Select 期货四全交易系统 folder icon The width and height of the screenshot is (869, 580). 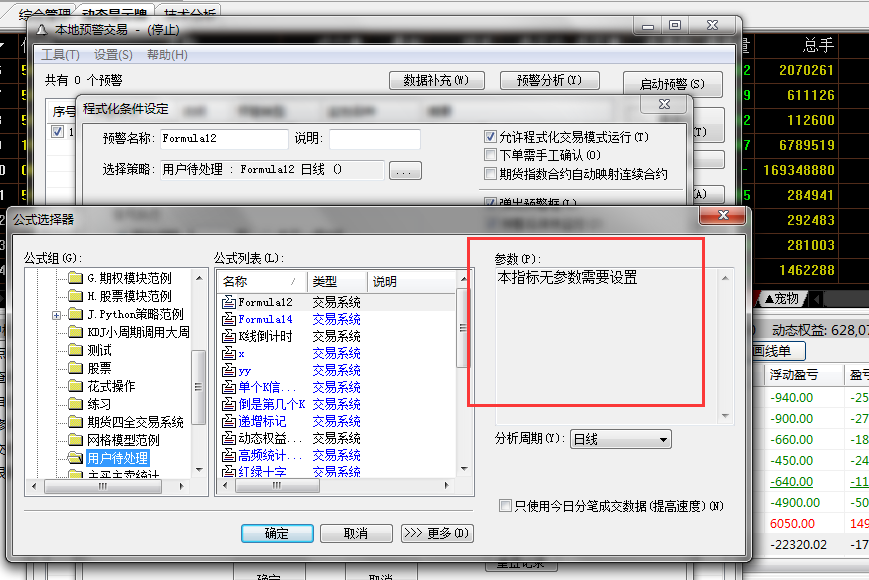pos(75,422)
